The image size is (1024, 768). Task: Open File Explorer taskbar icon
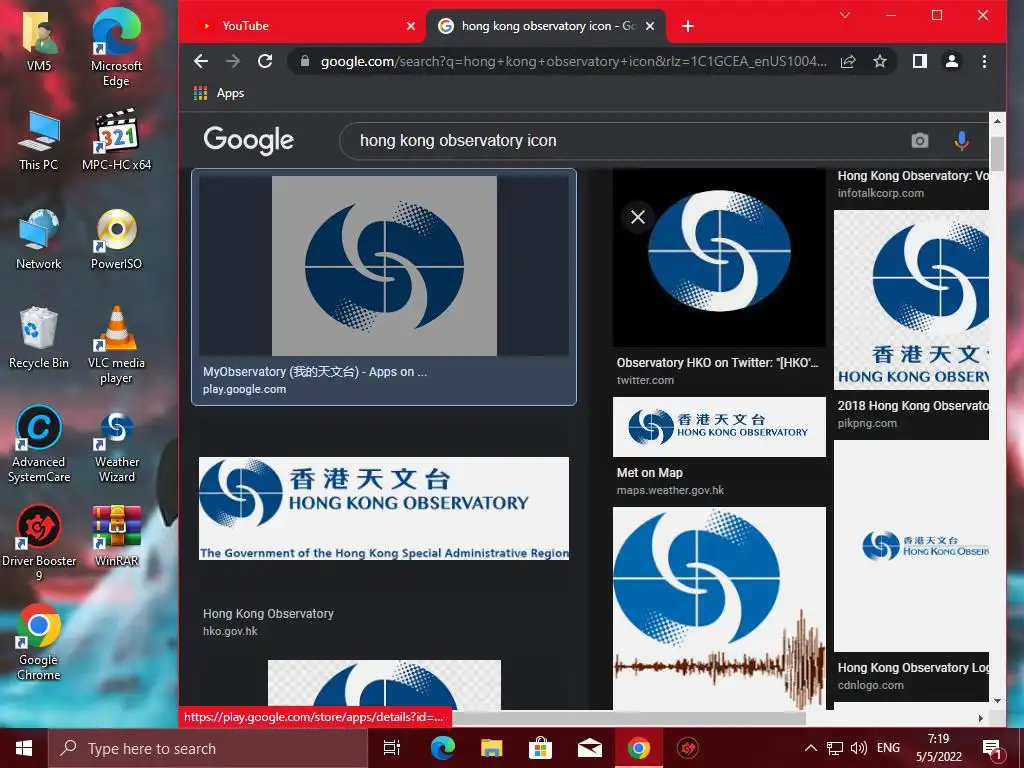coord(491,748)
